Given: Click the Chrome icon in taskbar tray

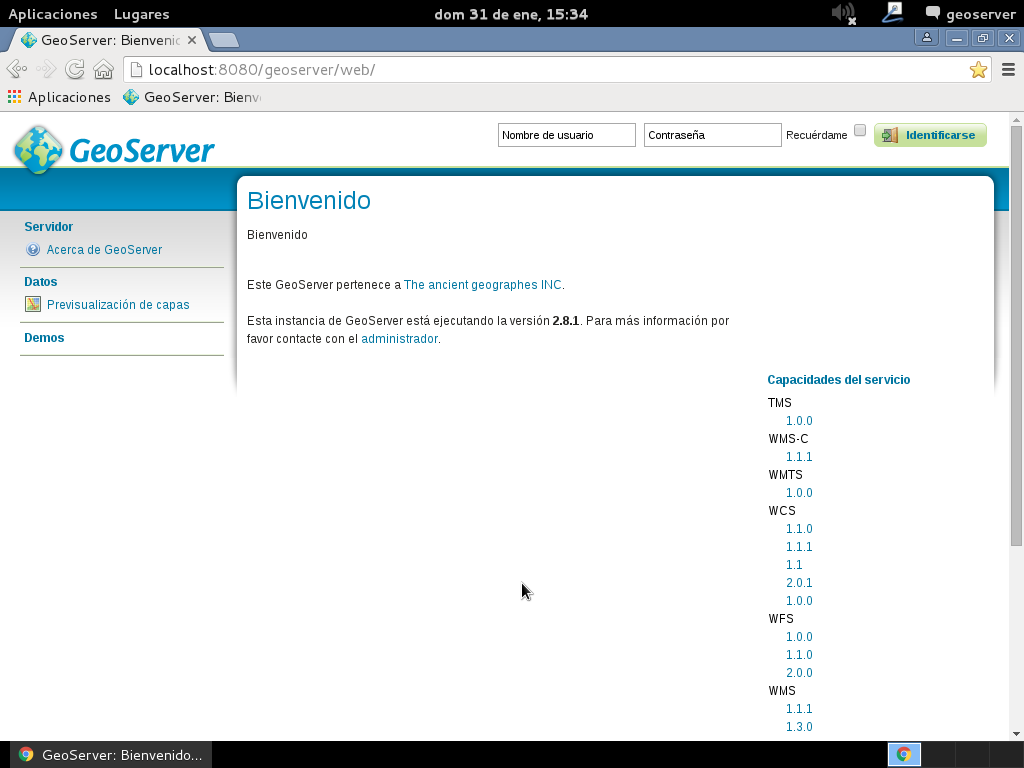Looking at the screenshot, I should pyautogui.click(x=904, y=754).
